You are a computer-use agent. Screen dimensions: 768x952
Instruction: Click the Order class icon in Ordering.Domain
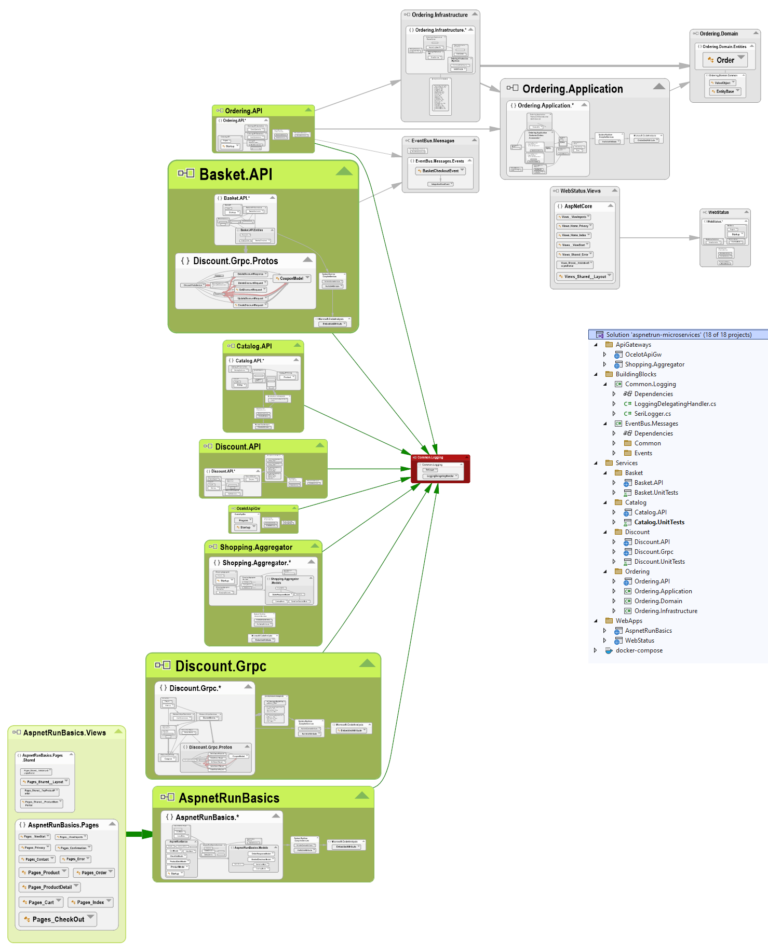pyautogui.click(x=713, y=59)
